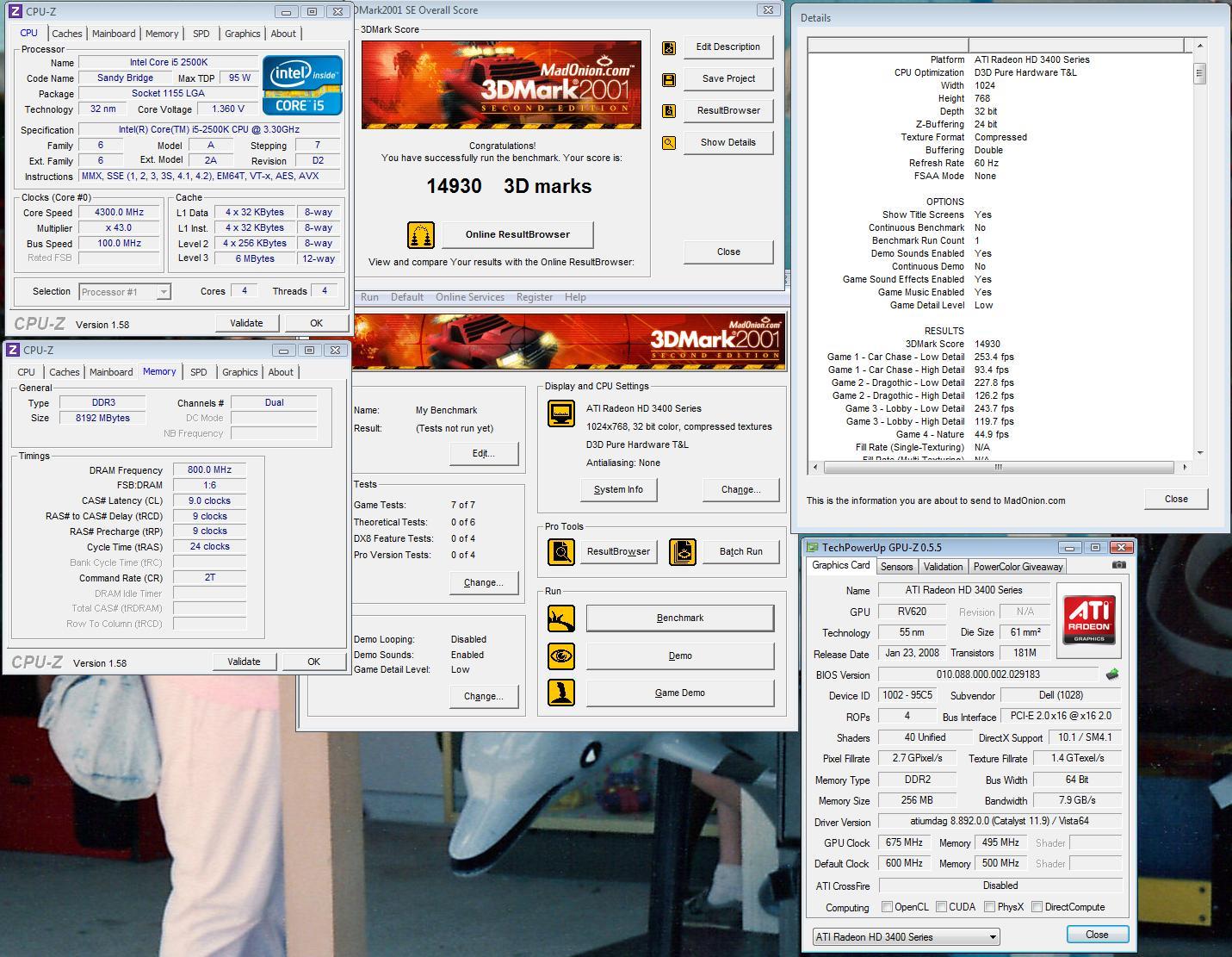This screenshot has height=957, width=1232.
Task: Click the Batch Run button
Action: click(x=740, y=551)
